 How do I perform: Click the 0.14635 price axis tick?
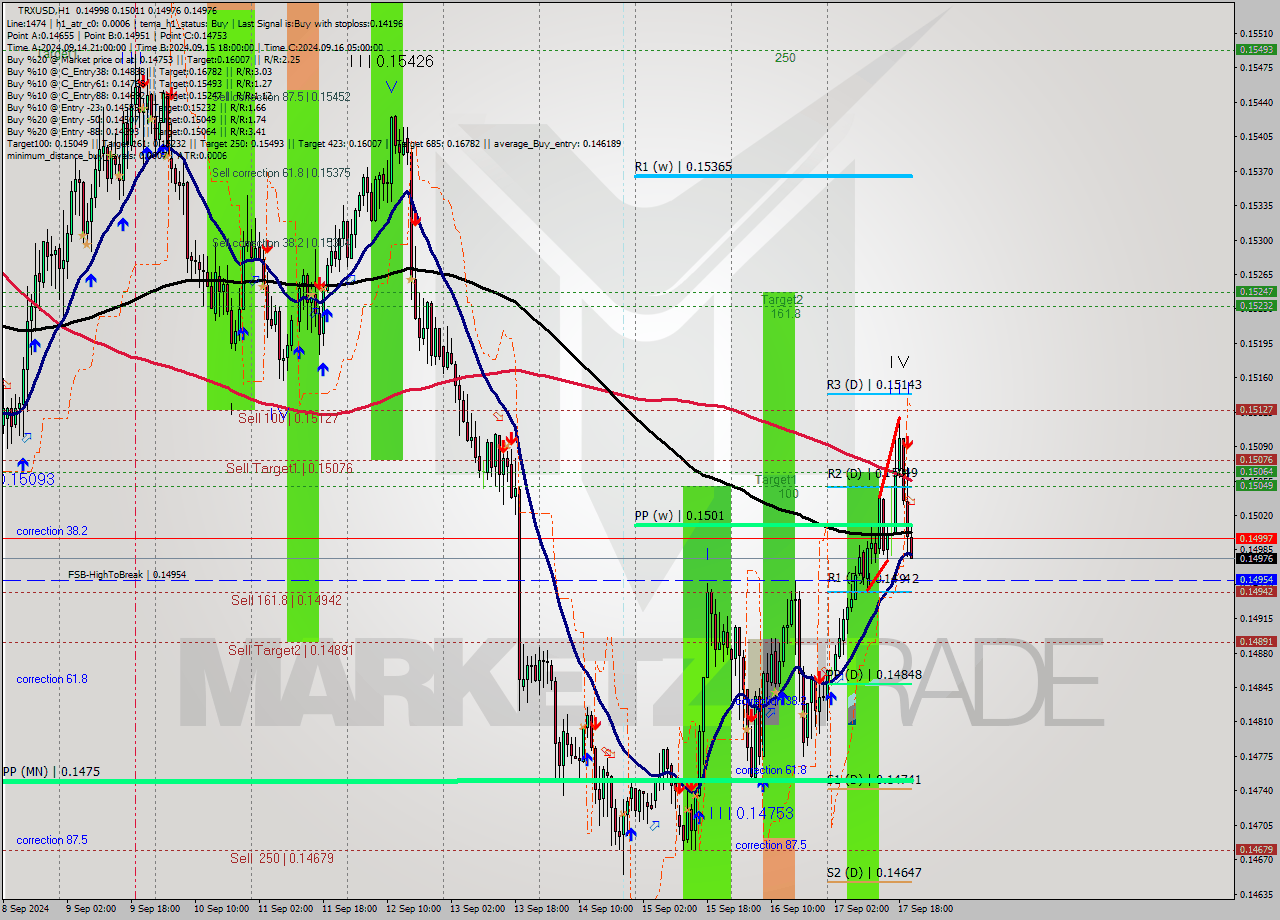[1256, 894]
